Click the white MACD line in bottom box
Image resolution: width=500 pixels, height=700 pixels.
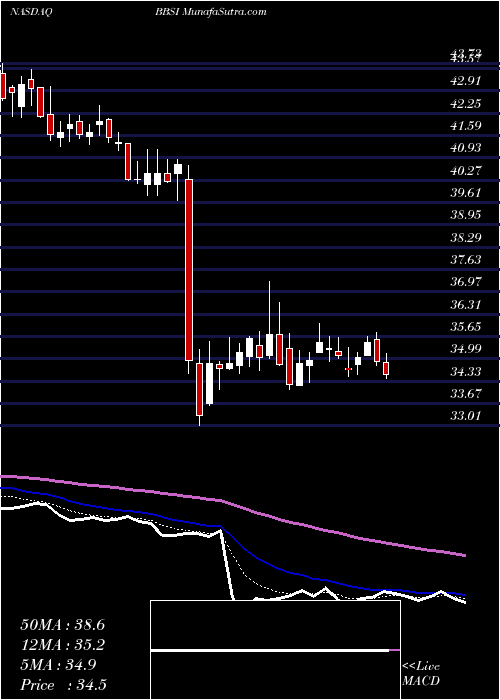[x=270, y=650]
